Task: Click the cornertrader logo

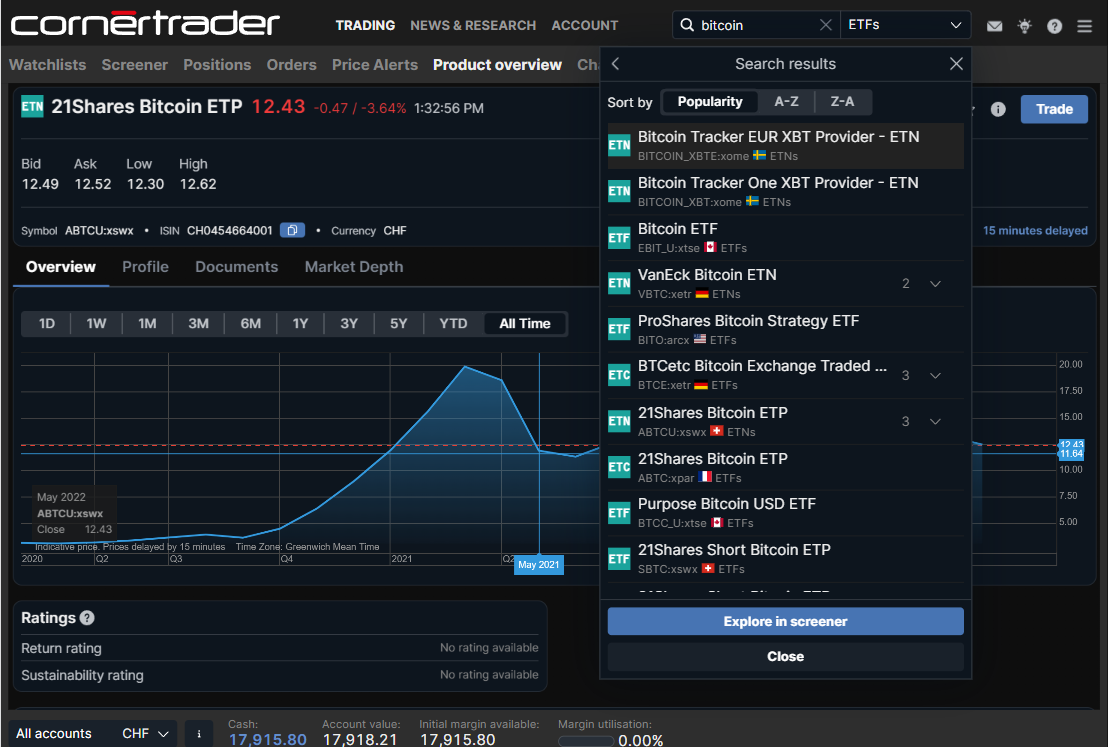Action: [x=146, y=24]
